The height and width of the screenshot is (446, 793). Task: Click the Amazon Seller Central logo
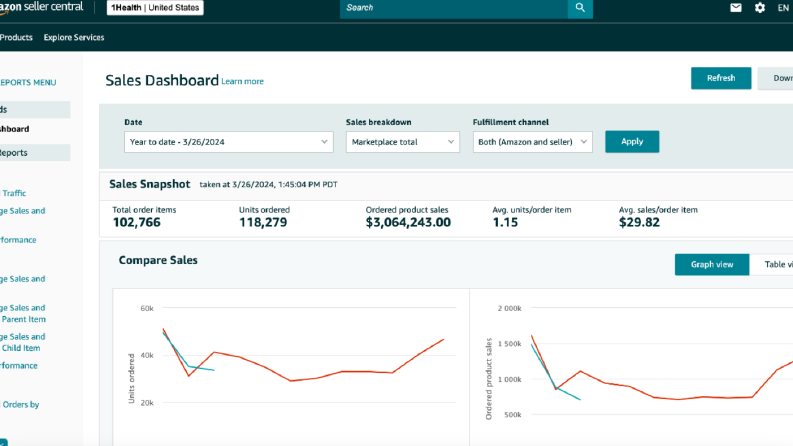(41, 7)
